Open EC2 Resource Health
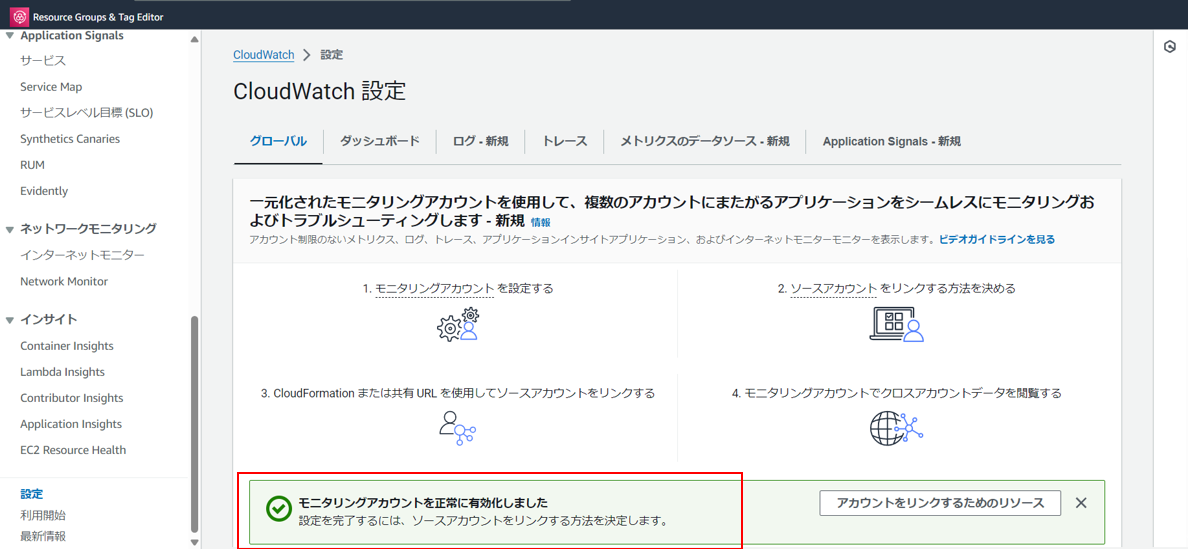 (73, 450)
